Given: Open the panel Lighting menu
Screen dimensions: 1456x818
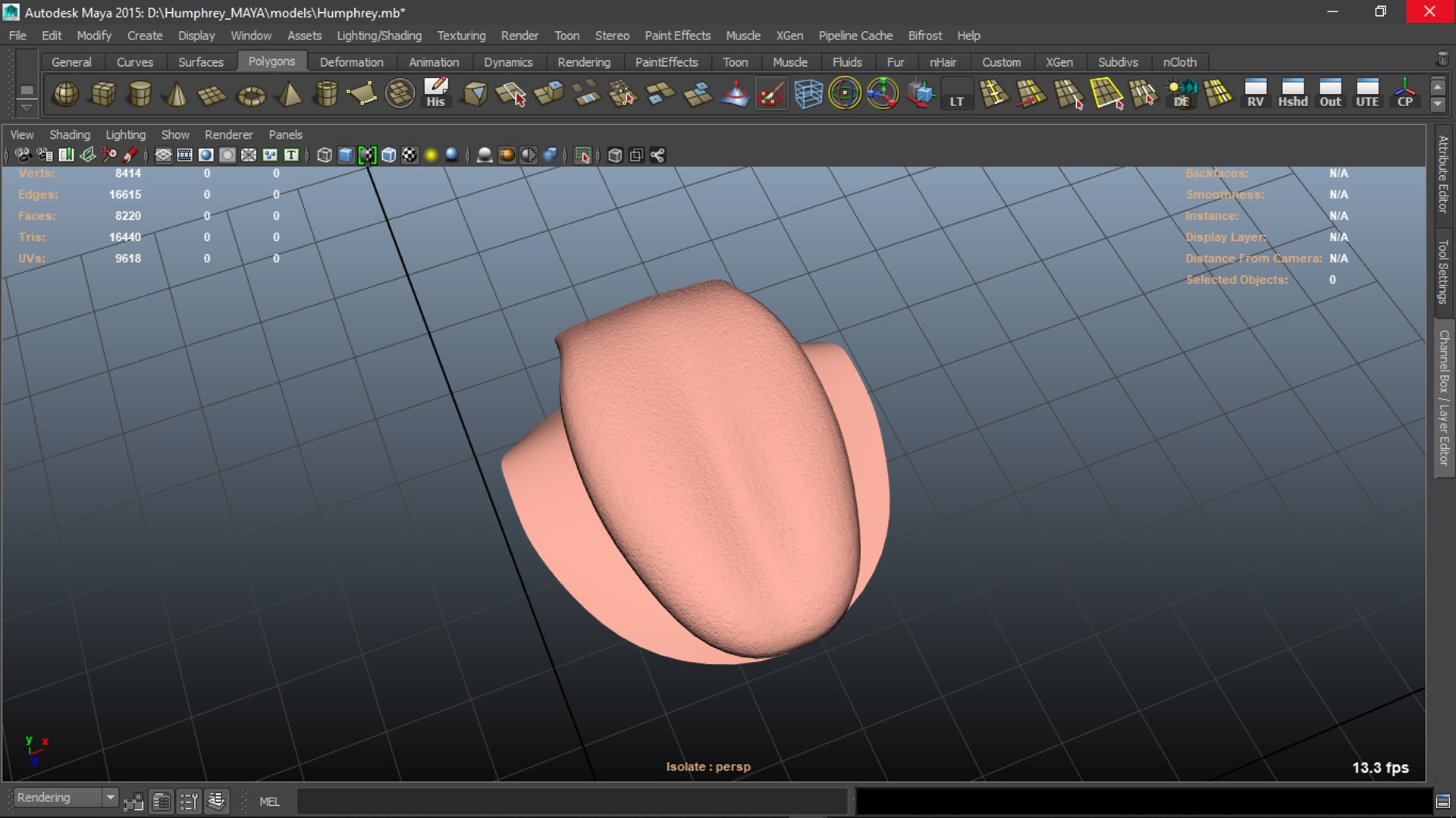Looking at the screenshot, I should coord(125,134).
